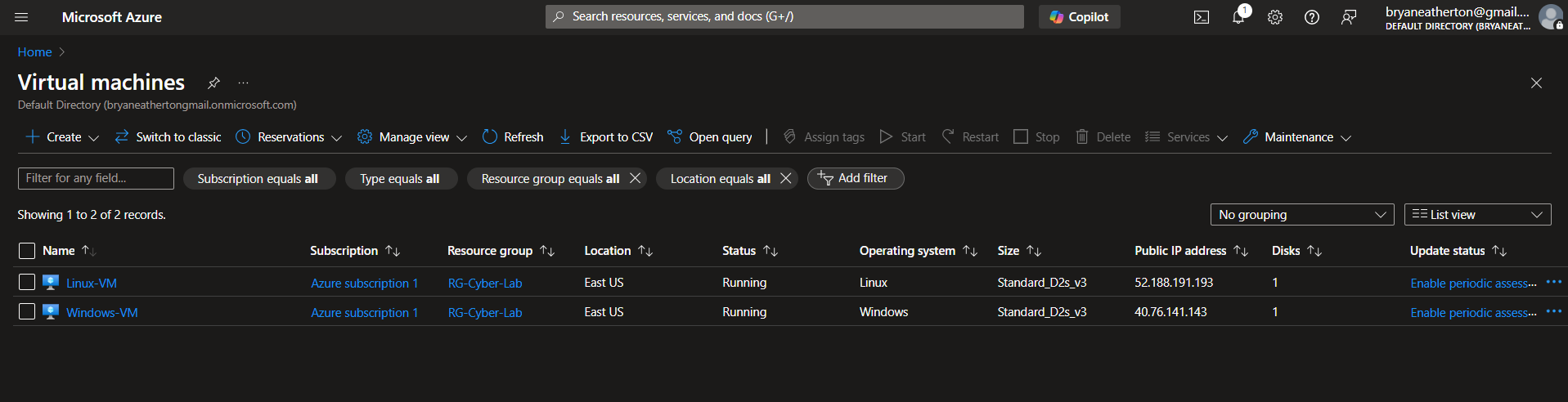The height and width of the screenshot is (402, 1568).
Task: Click the Add filter button
Action: (856, 178)
